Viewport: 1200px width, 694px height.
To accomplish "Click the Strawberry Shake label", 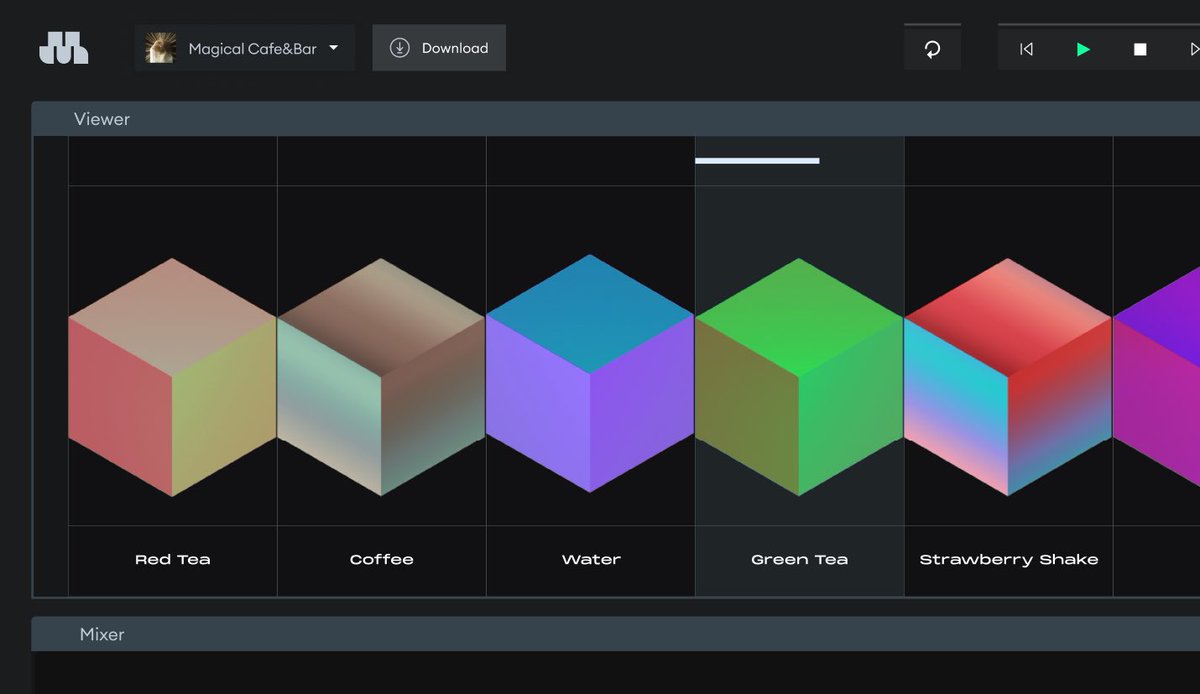I will pyautogui.click(x=1009, y=560).
